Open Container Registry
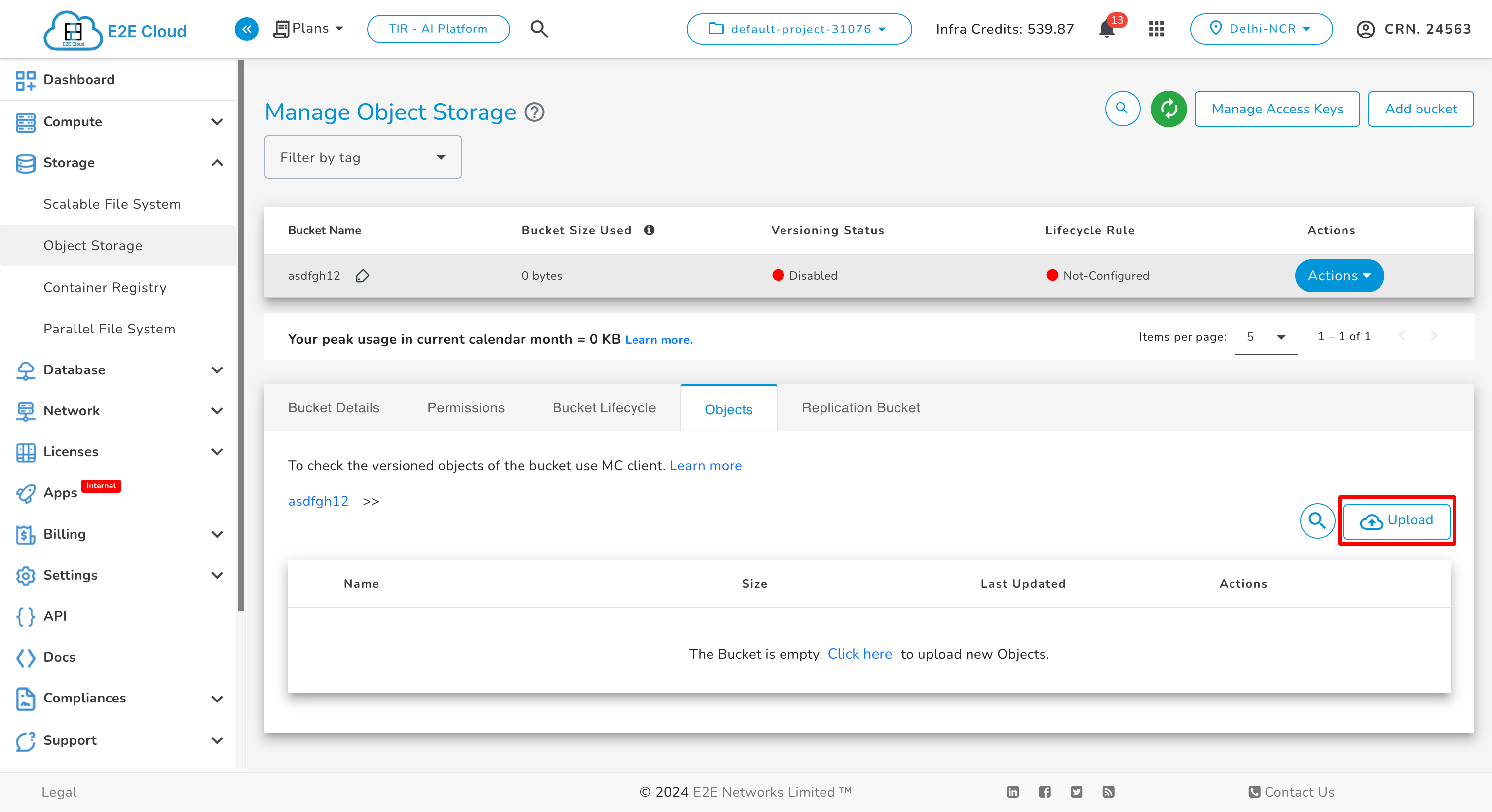This screenshot has width=1492, height=812. [x=105, y=287]
